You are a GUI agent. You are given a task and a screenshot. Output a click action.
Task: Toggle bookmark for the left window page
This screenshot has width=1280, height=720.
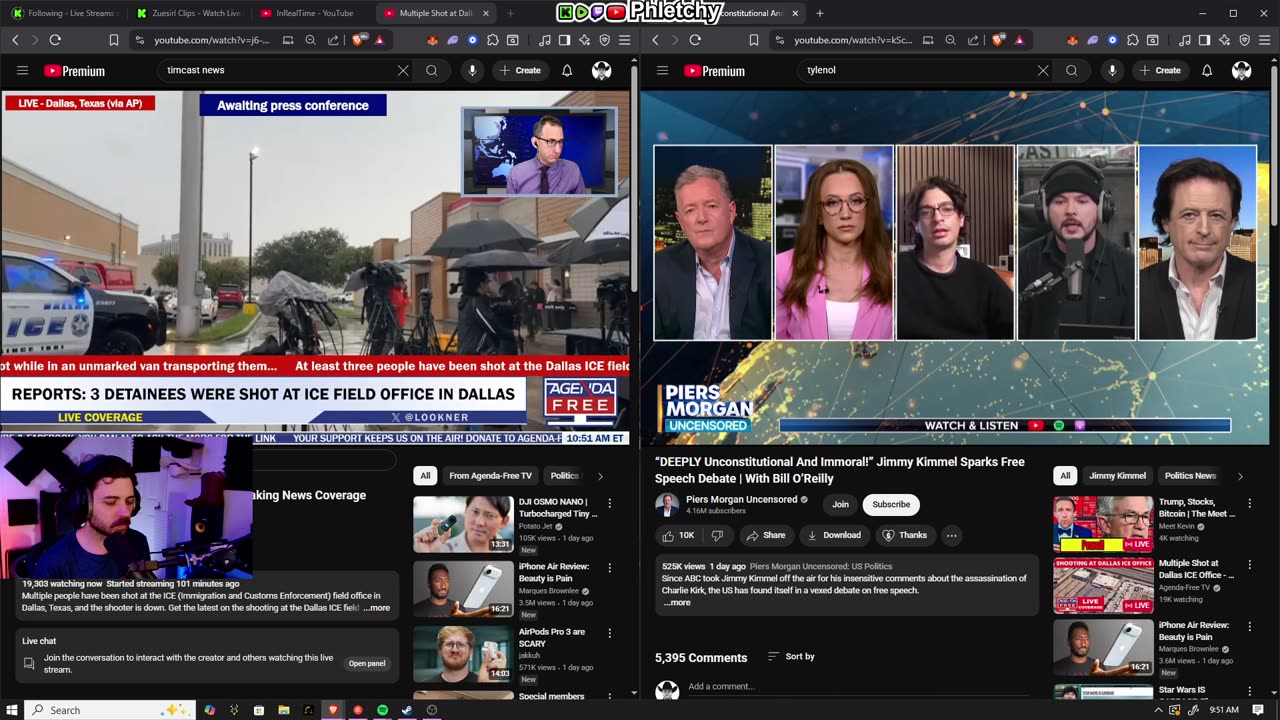tap(113, 40)
